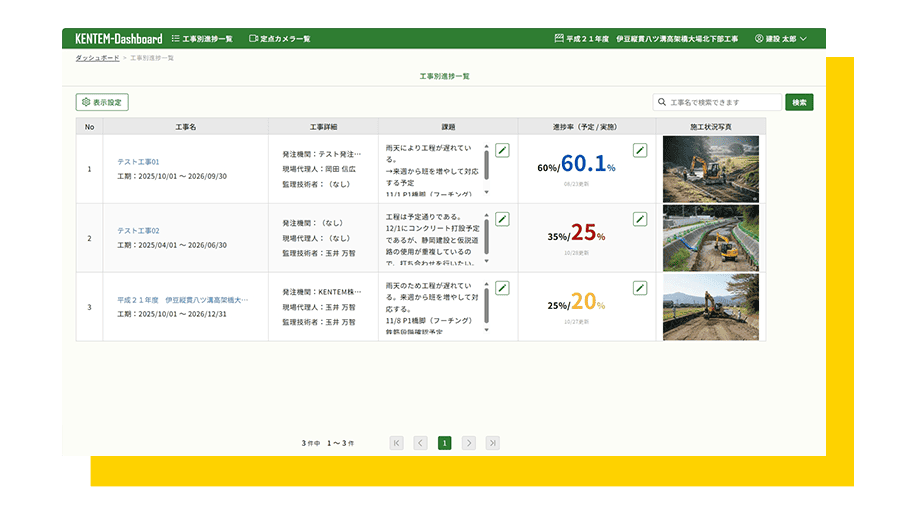Click 現場代理人：岡田 信広 text
The width and height of the screenshot is (916, 515).
pos(319,169)
